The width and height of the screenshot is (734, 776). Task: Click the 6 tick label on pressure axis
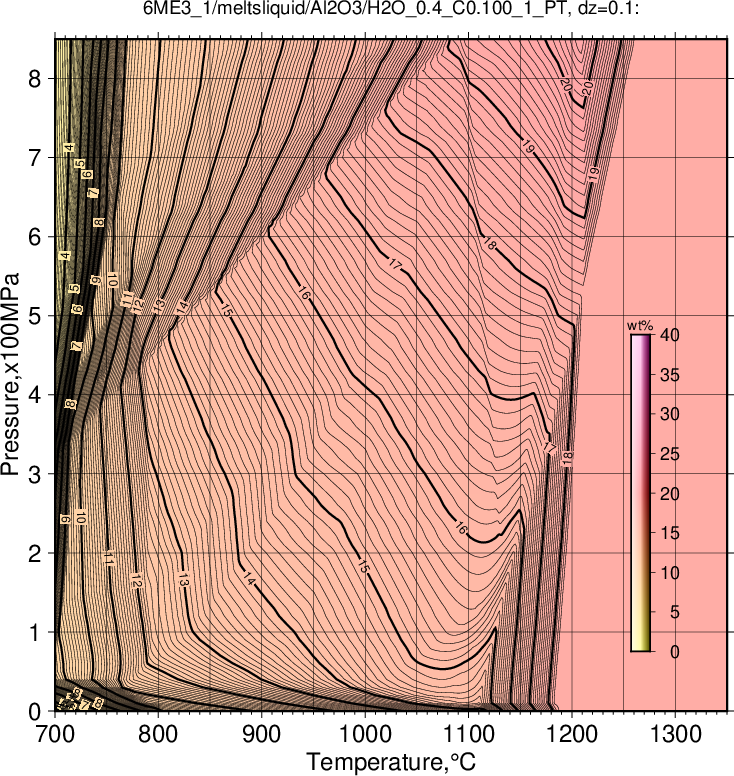point(35,237)
